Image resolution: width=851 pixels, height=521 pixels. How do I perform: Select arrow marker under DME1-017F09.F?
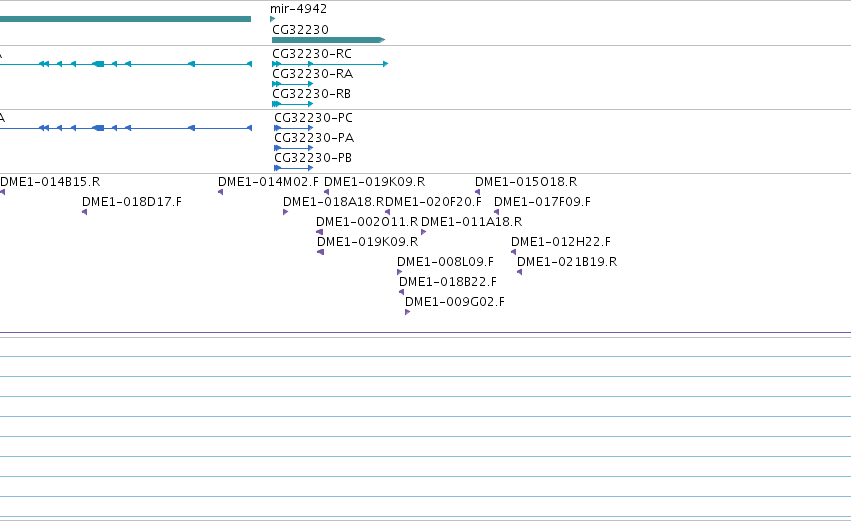coord(497,212)
